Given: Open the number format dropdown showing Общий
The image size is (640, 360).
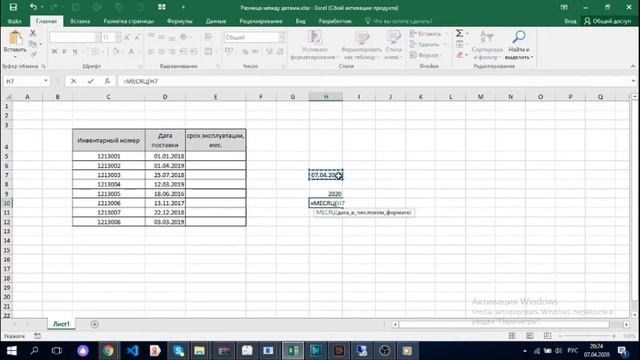Looking at the screenshot, I should tap(282, 37).
